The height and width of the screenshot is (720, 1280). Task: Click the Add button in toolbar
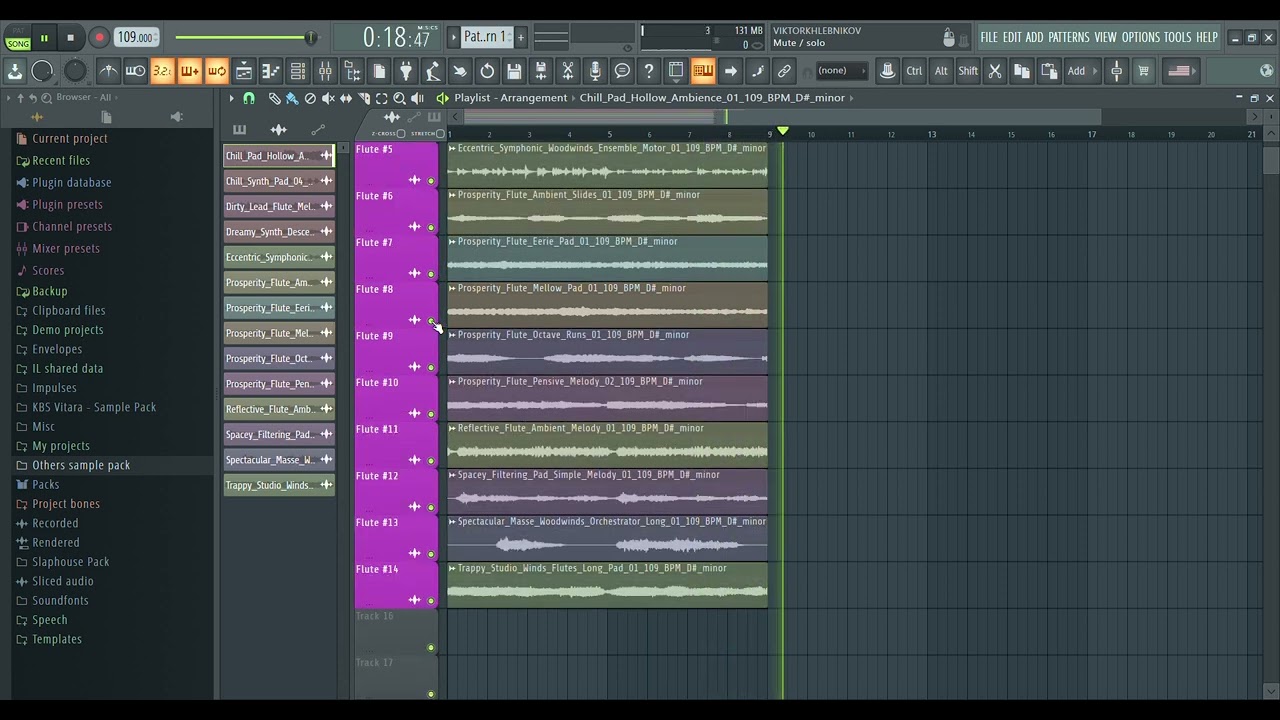point(1076,71)
